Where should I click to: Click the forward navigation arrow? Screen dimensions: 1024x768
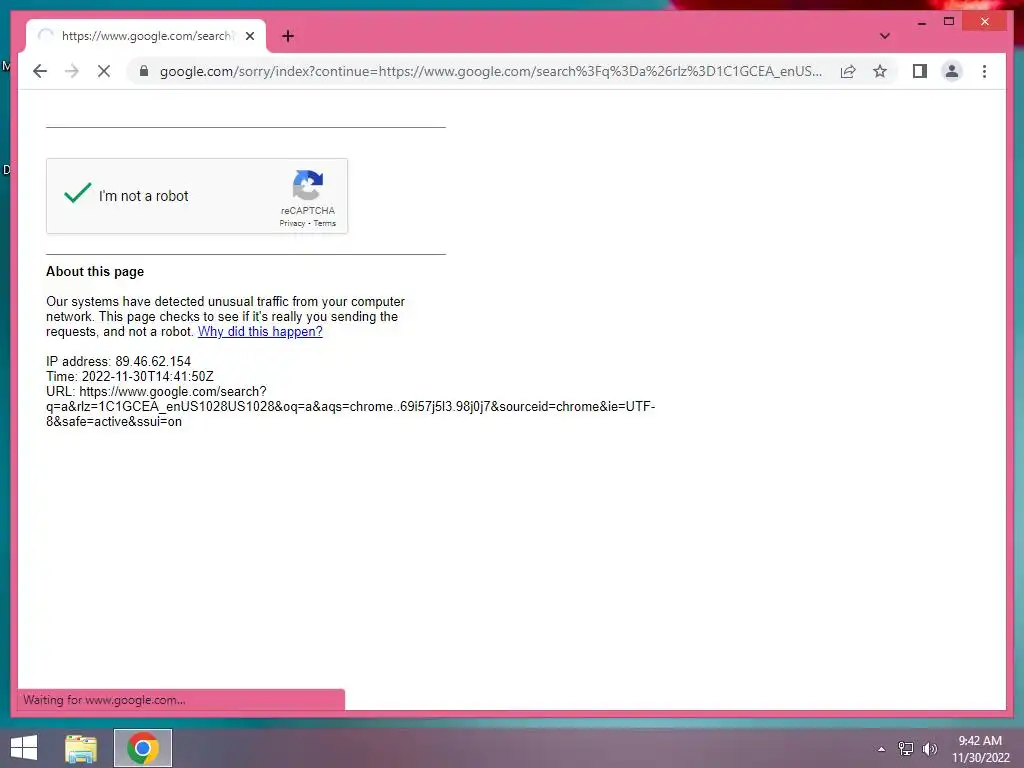click(72, 71)
